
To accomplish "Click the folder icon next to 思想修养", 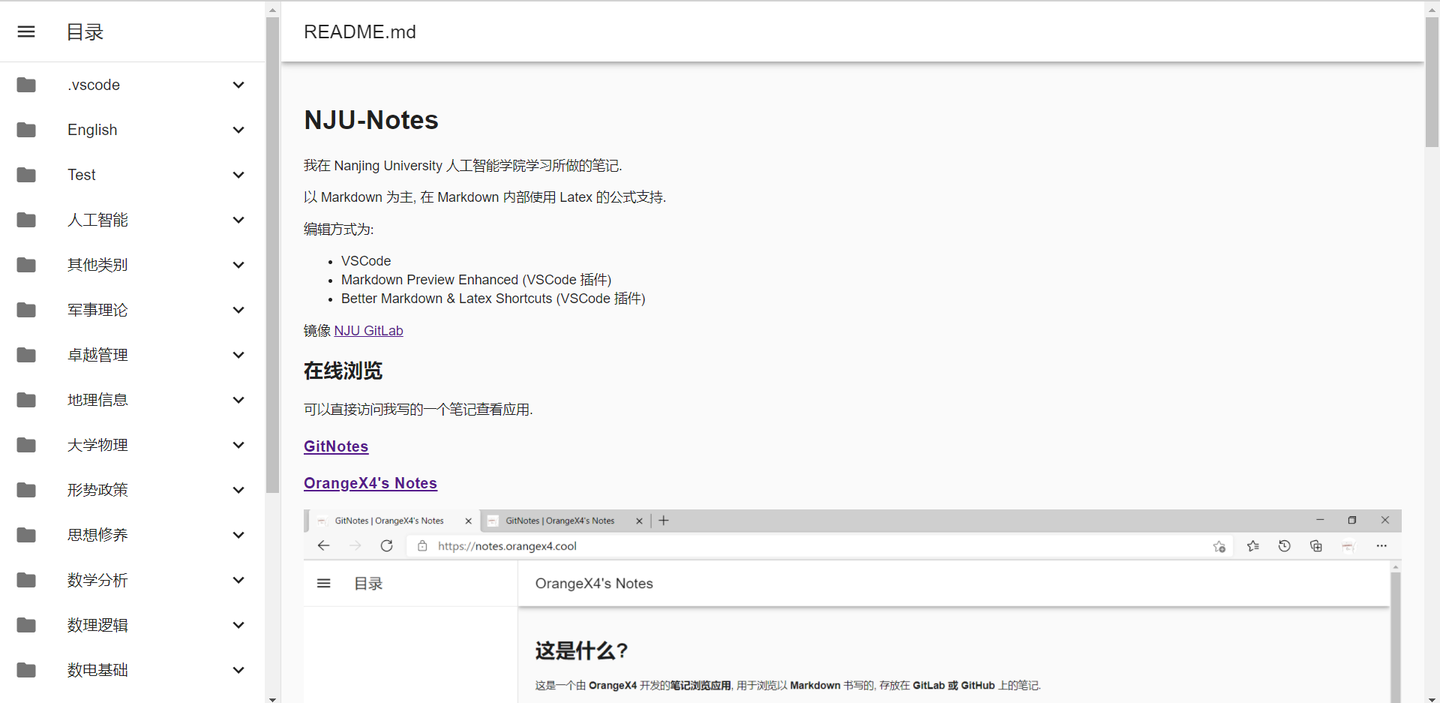I will (25, 534).
